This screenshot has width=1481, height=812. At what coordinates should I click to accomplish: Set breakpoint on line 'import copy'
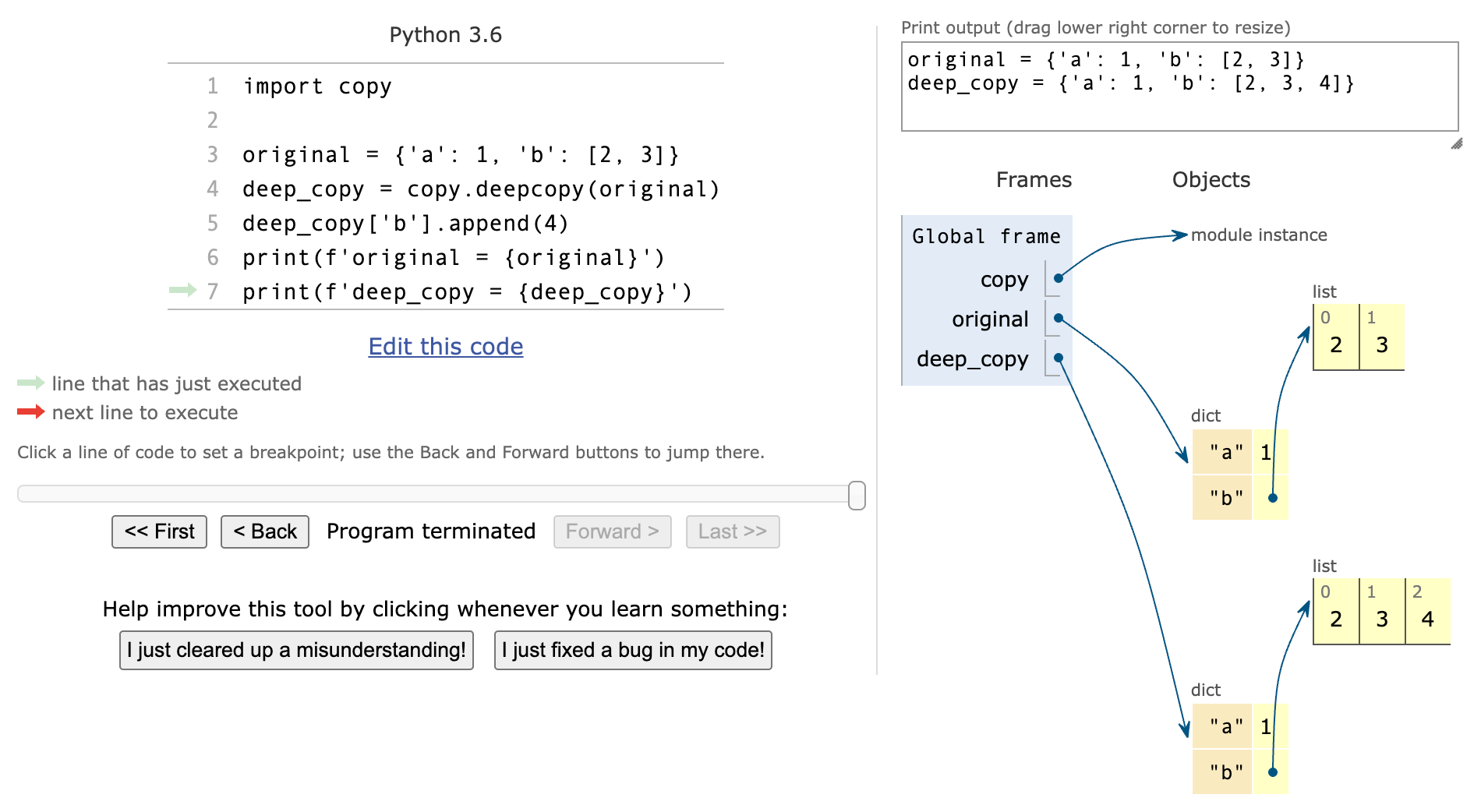pos(317,86)
